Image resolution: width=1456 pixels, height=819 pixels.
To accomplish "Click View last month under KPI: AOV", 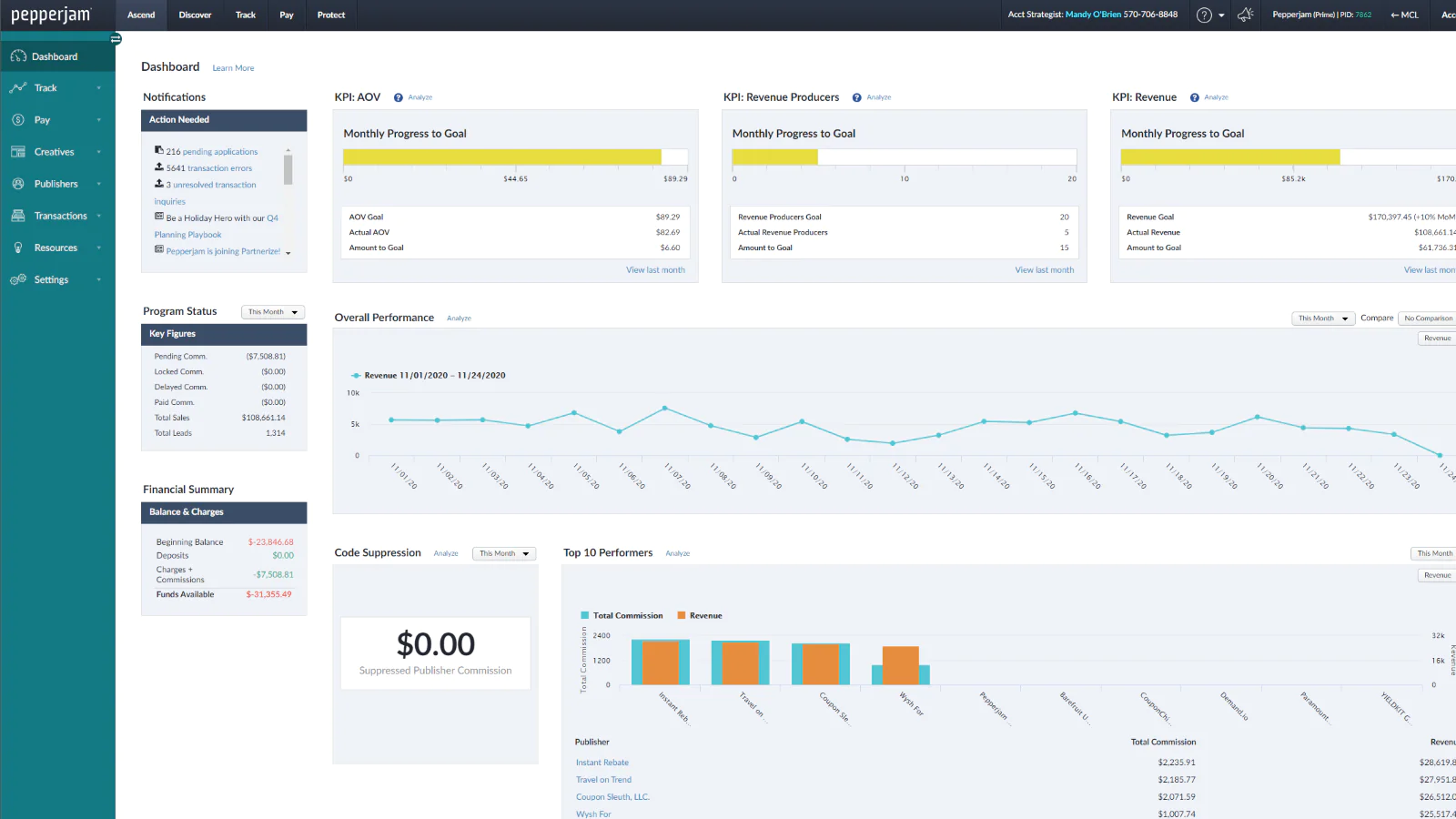I will tap(655, 270).
